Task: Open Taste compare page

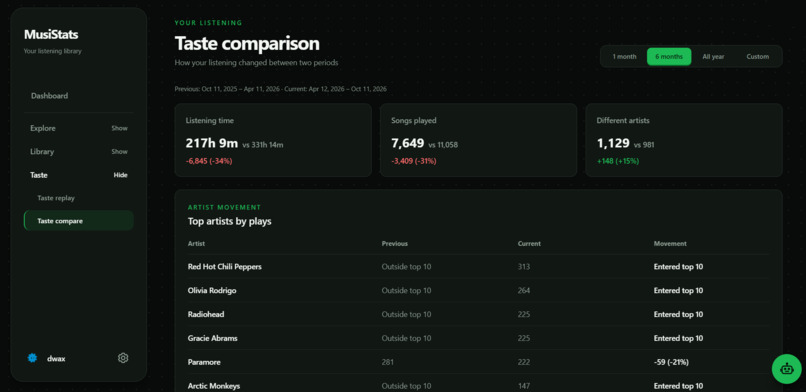Action: [79, 221]
